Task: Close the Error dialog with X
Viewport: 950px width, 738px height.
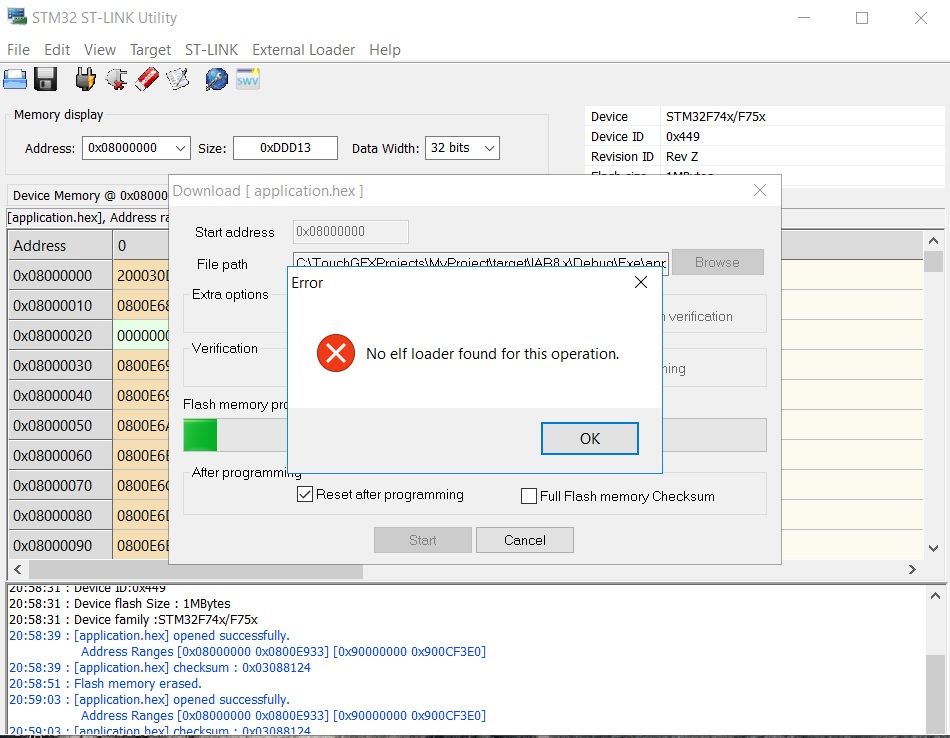Action: 640,282
